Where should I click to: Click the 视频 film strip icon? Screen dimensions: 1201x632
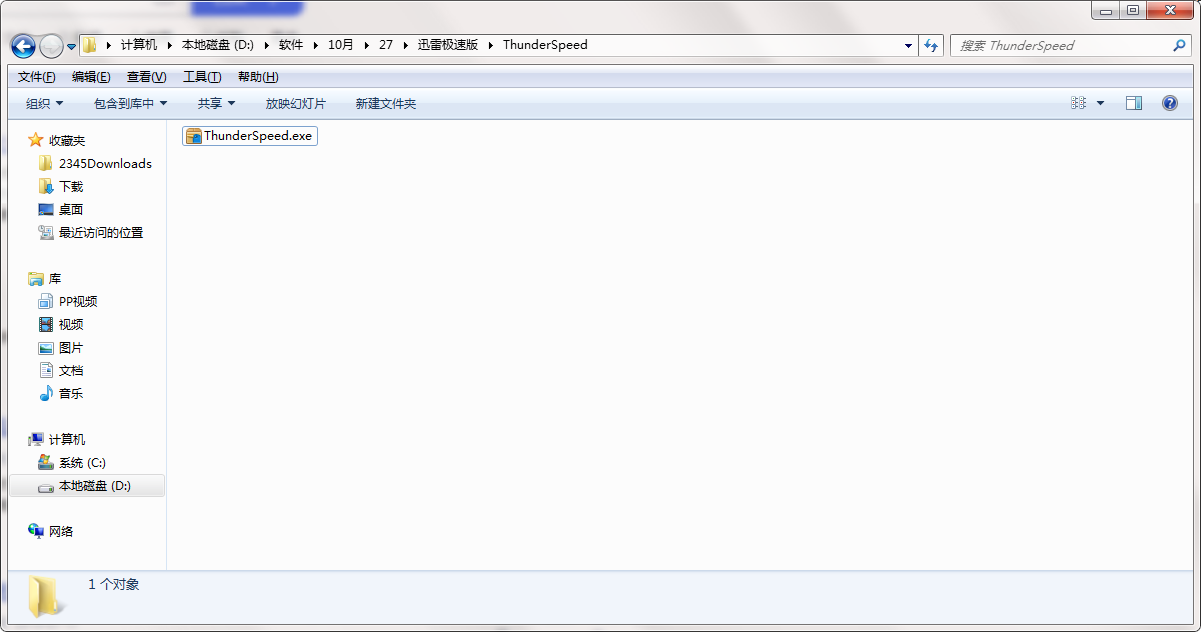[x=46, y=324]
